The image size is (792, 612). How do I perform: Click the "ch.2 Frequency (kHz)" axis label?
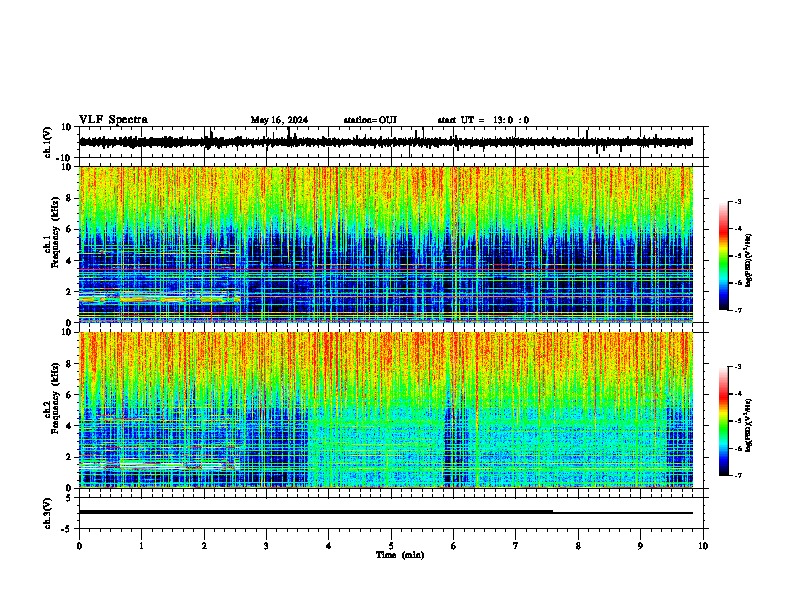click(54, 398)
